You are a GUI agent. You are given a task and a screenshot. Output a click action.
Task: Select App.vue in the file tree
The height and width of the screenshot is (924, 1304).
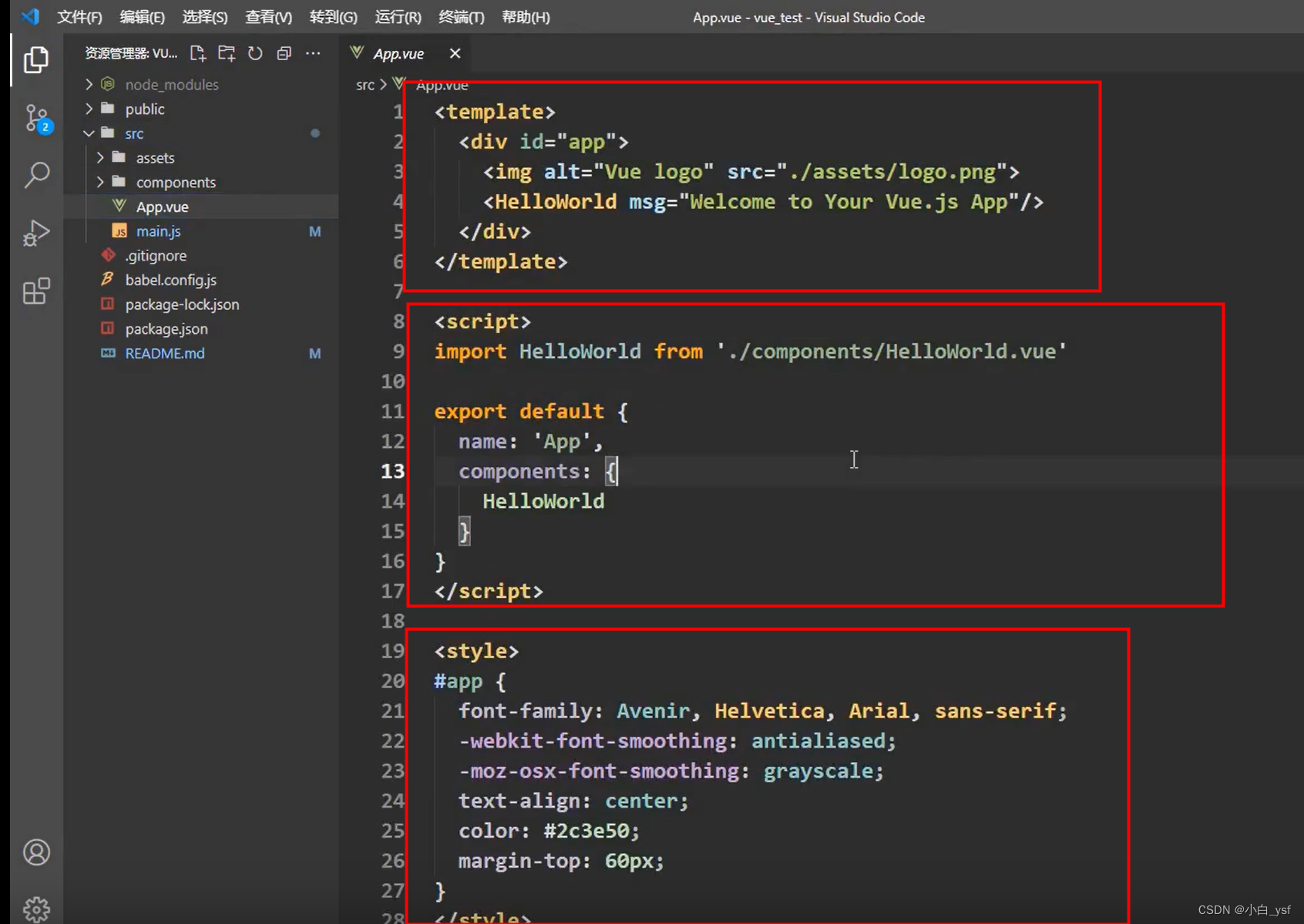201,207
